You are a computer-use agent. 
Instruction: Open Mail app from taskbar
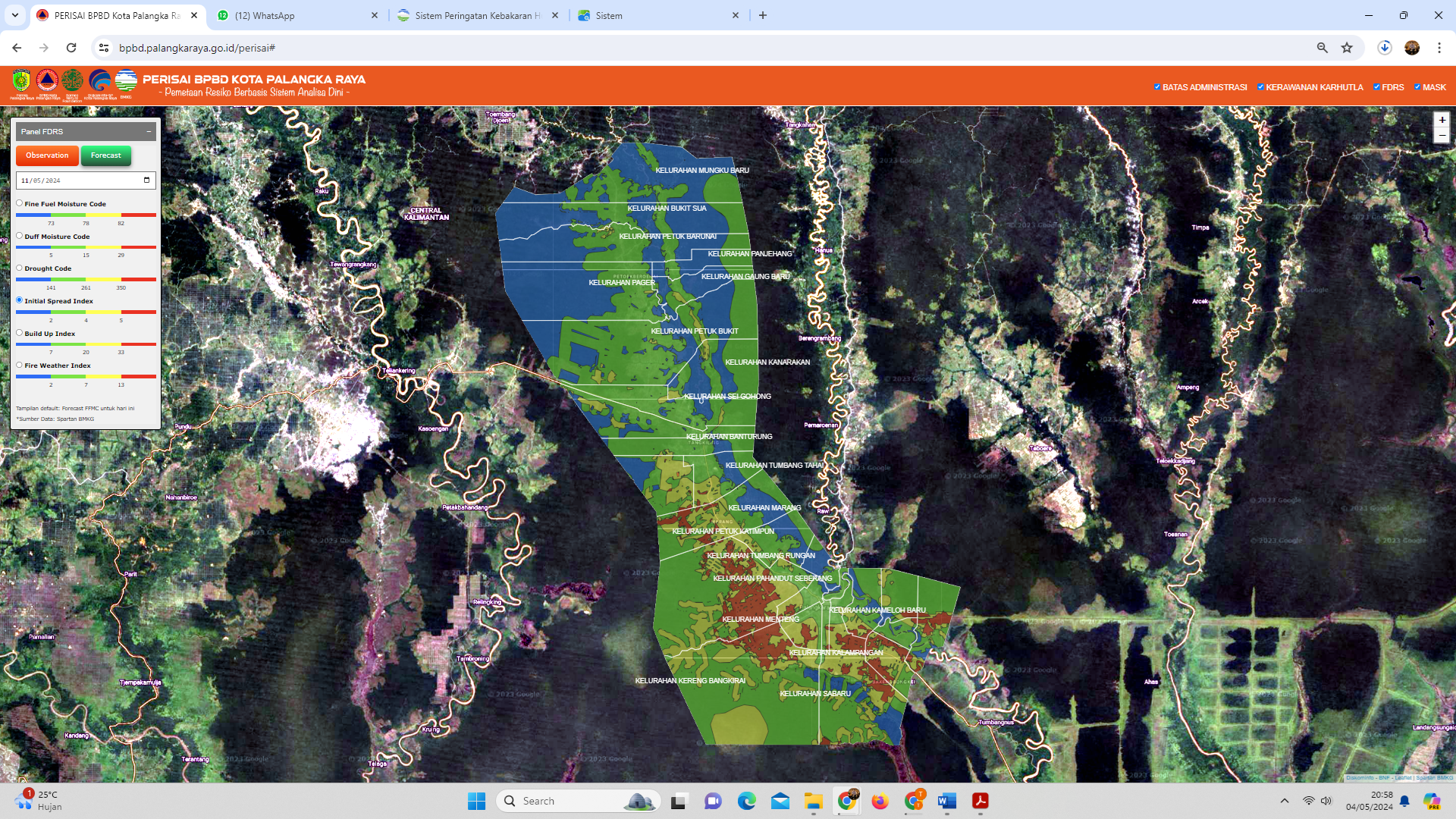click(780, 801)
